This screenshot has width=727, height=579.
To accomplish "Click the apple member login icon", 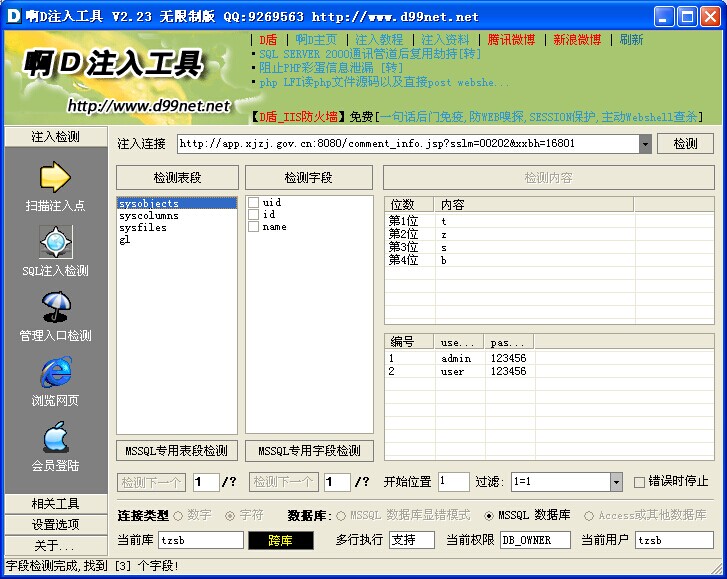I will coord(56,437).
